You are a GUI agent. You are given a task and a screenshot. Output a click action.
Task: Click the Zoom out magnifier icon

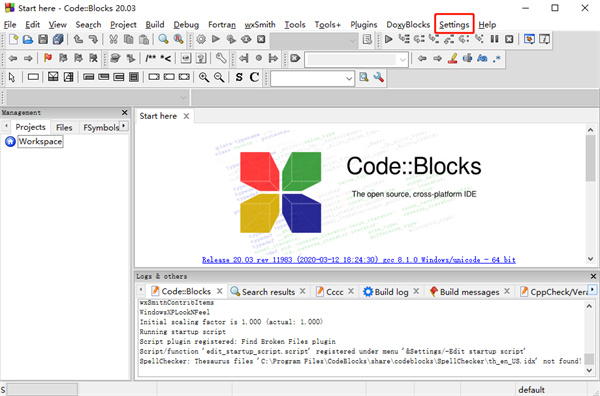(219, 77)
